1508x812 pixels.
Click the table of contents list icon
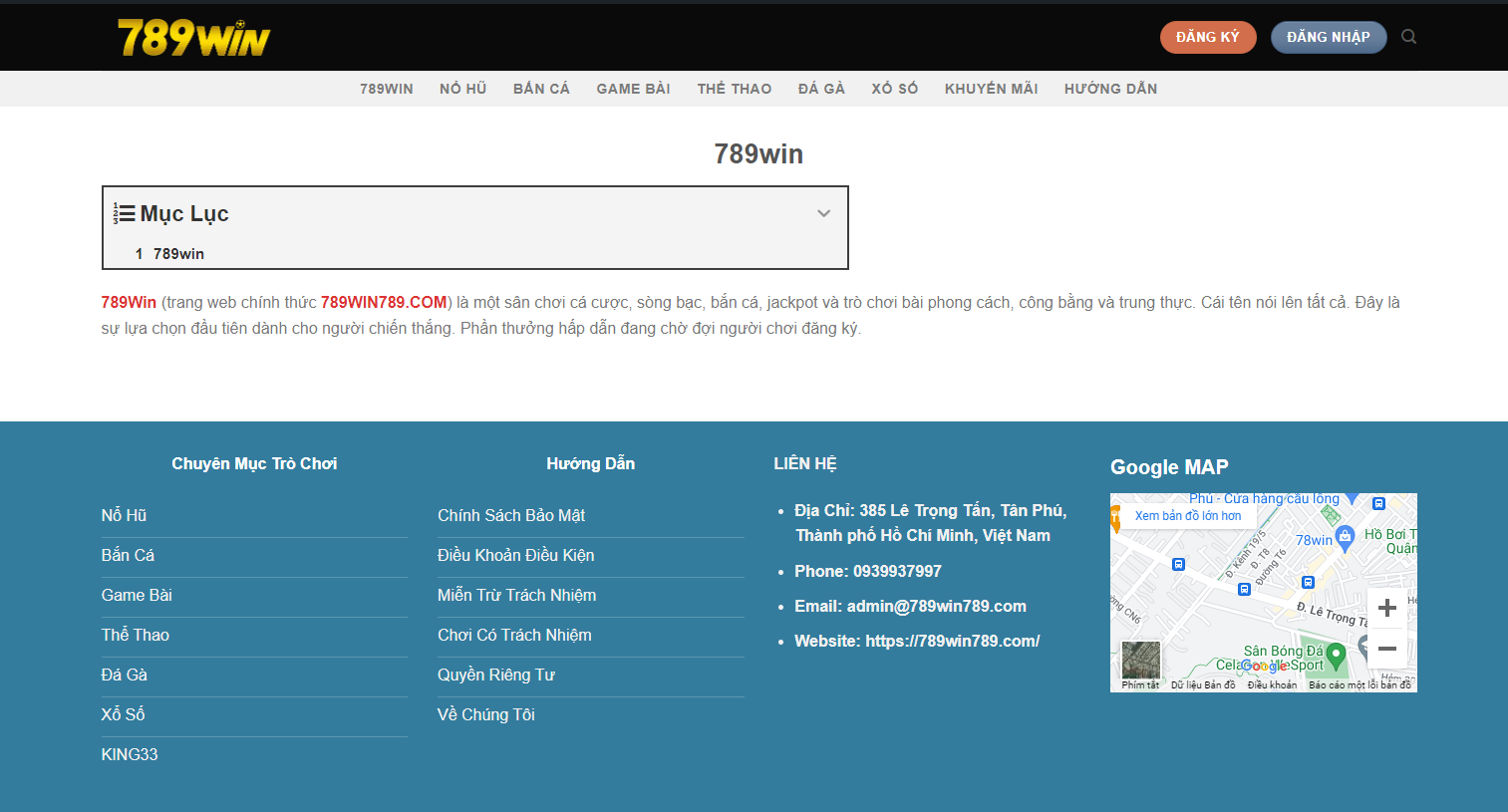124,213
